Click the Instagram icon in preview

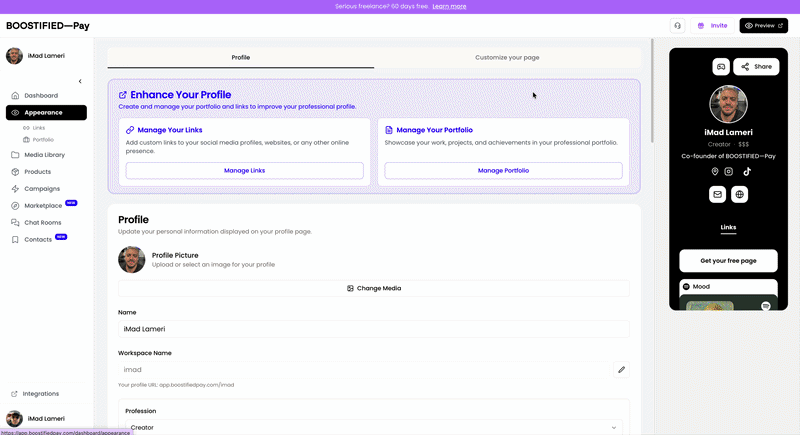729,172
